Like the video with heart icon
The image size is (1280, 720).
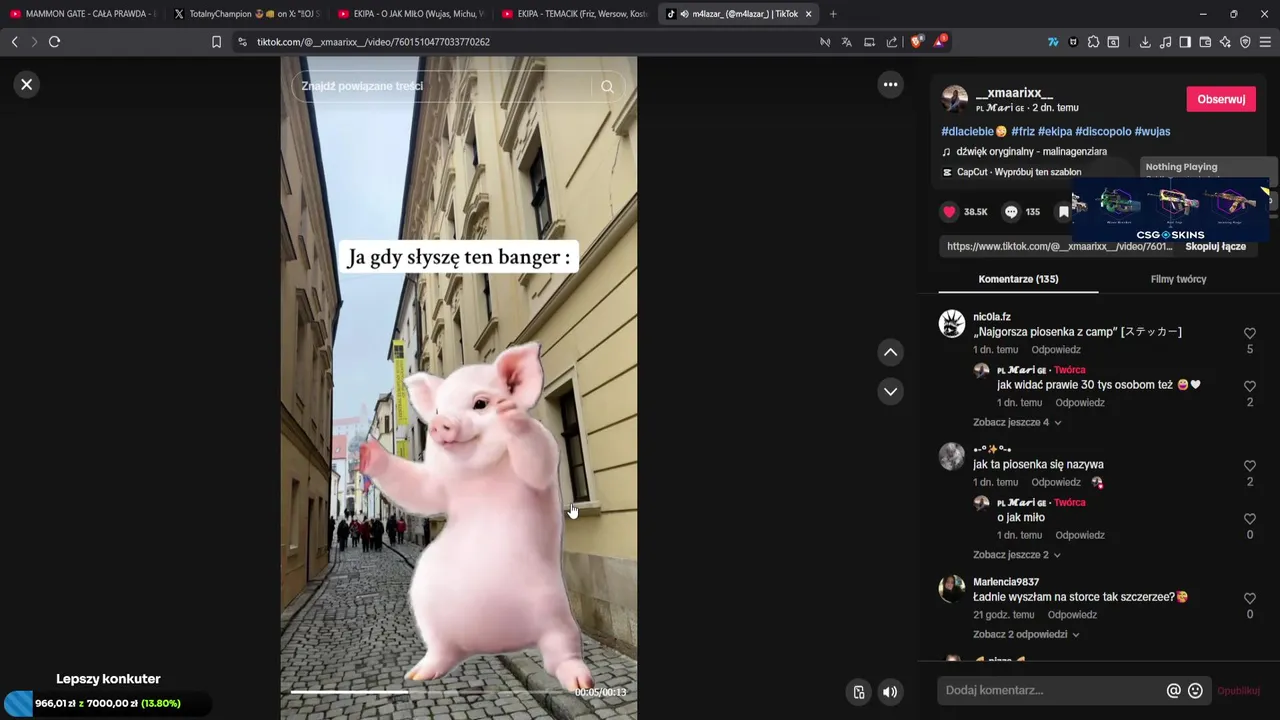click(x=950, y=212)
